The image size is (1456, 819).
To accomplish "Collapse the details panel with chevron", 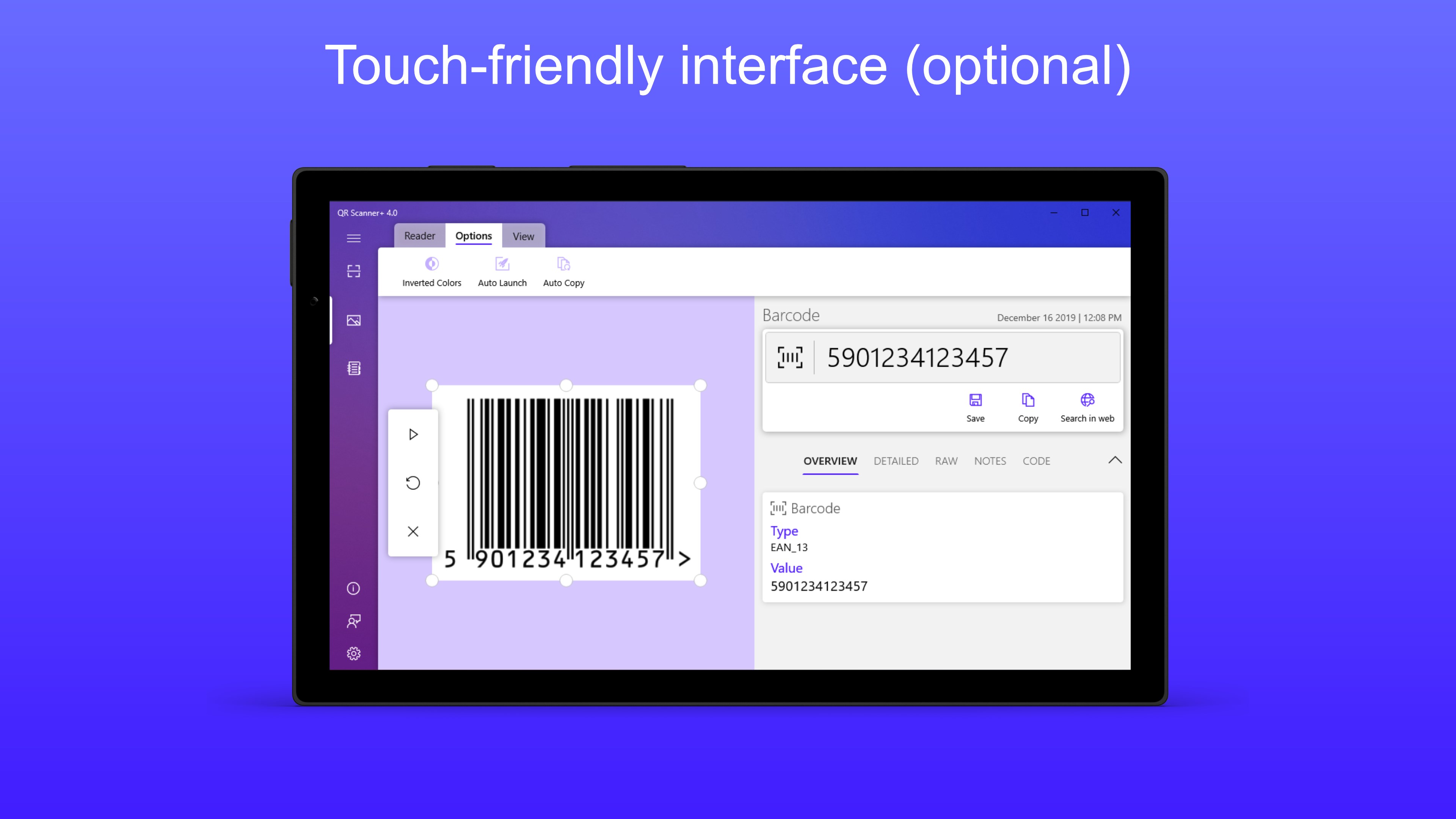I will pos(1115,460).
